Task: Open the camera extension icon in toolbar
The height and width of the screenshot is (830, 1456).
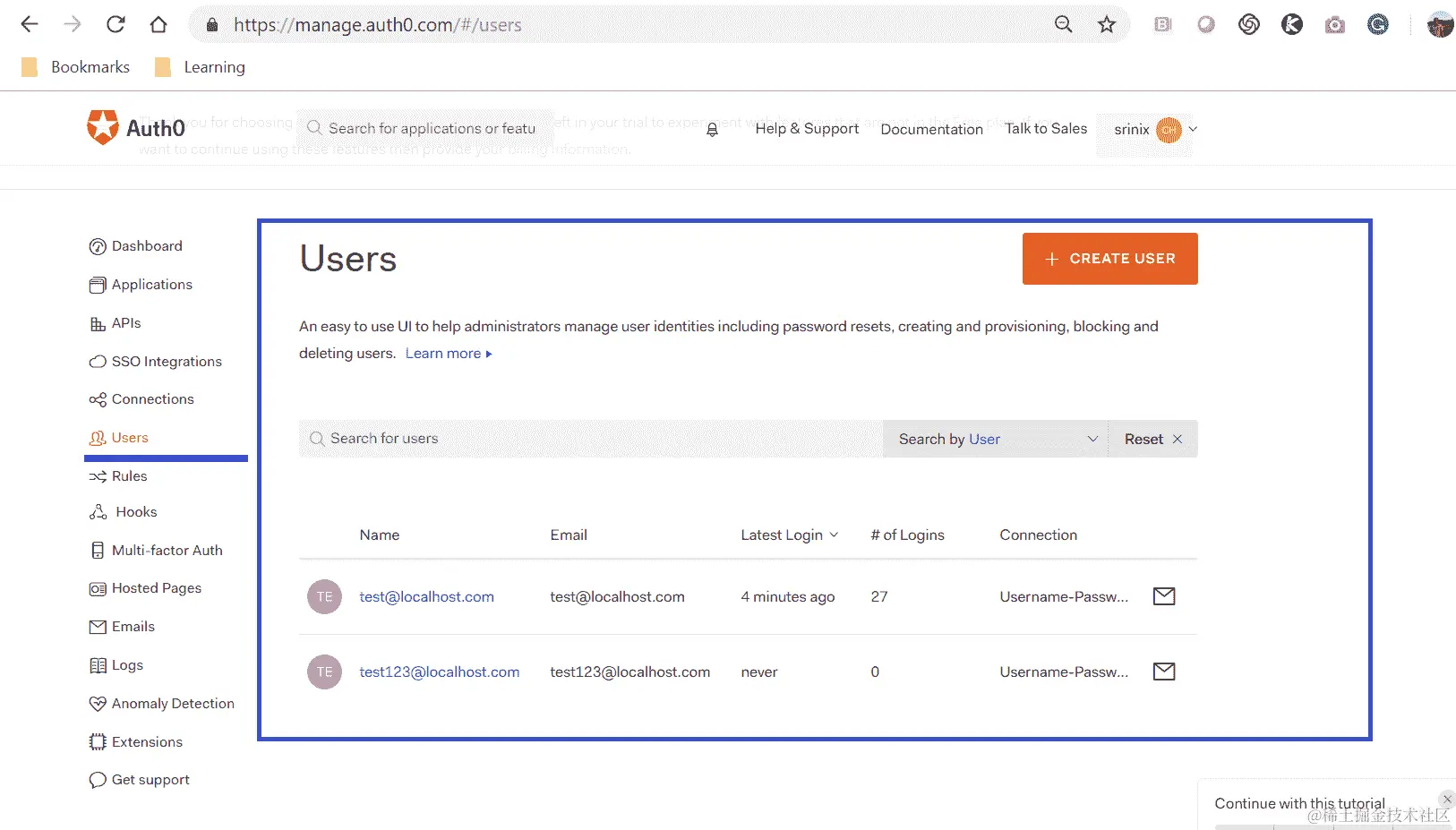Action: 1335,25
